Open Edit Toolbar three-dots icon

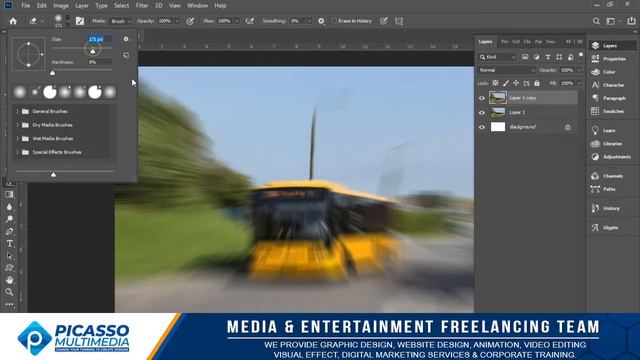[9, 304]
